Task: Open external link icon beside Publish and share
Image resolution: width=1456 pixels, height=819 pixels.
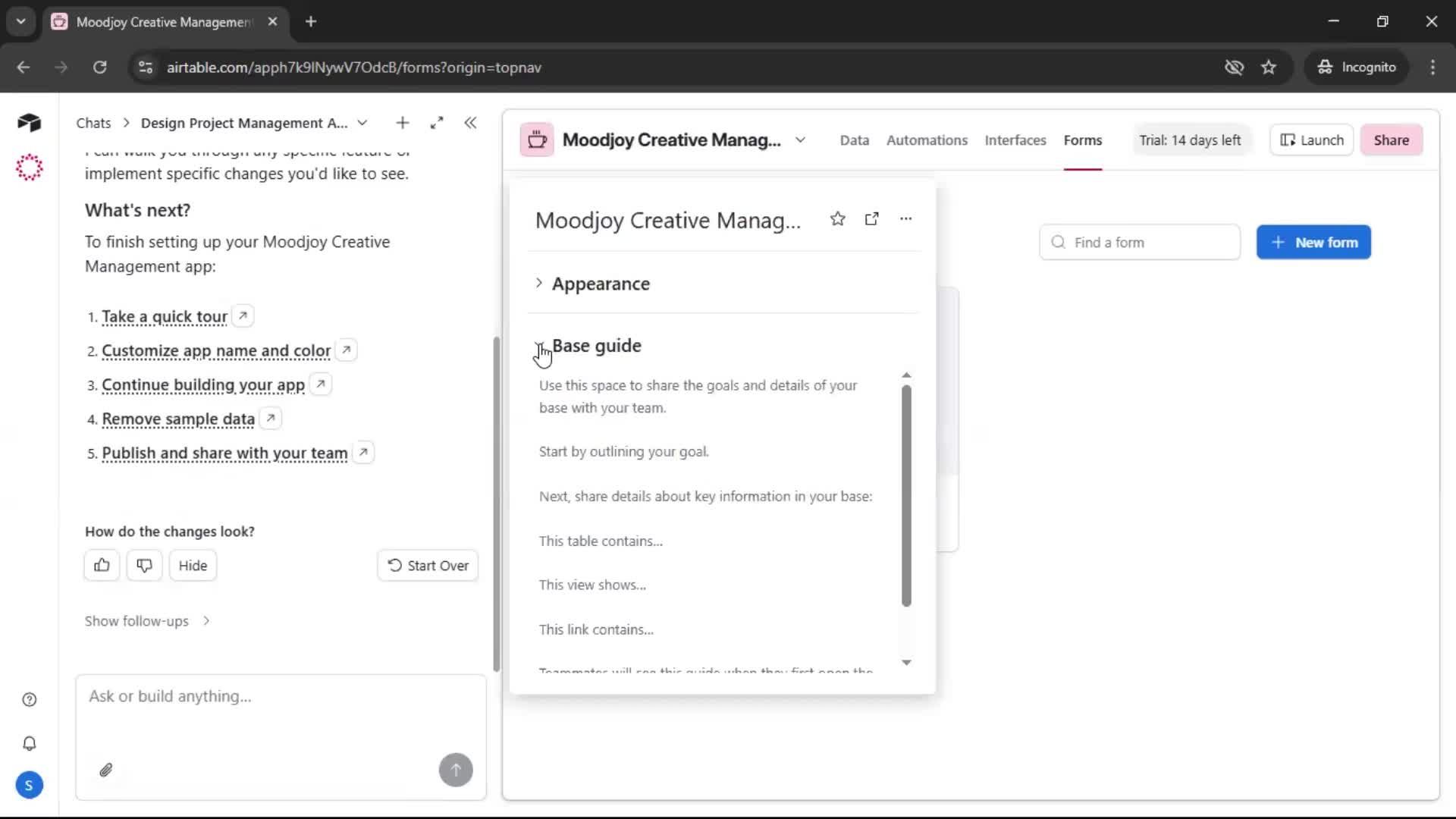Action: (363, 453)
